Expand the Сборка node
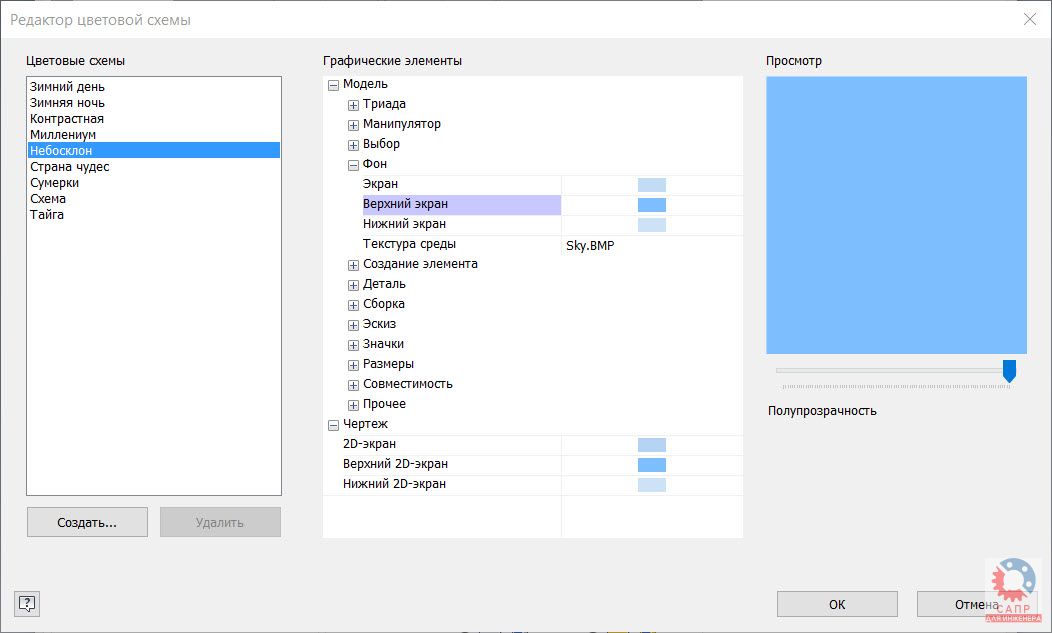The width and height of the screenshot is (1052, 633). point(354,305)
